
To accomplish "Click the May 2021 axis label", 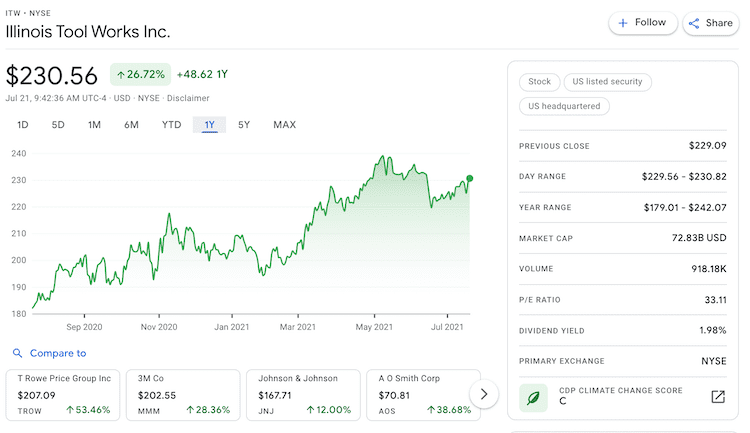I will pos(374,327).
